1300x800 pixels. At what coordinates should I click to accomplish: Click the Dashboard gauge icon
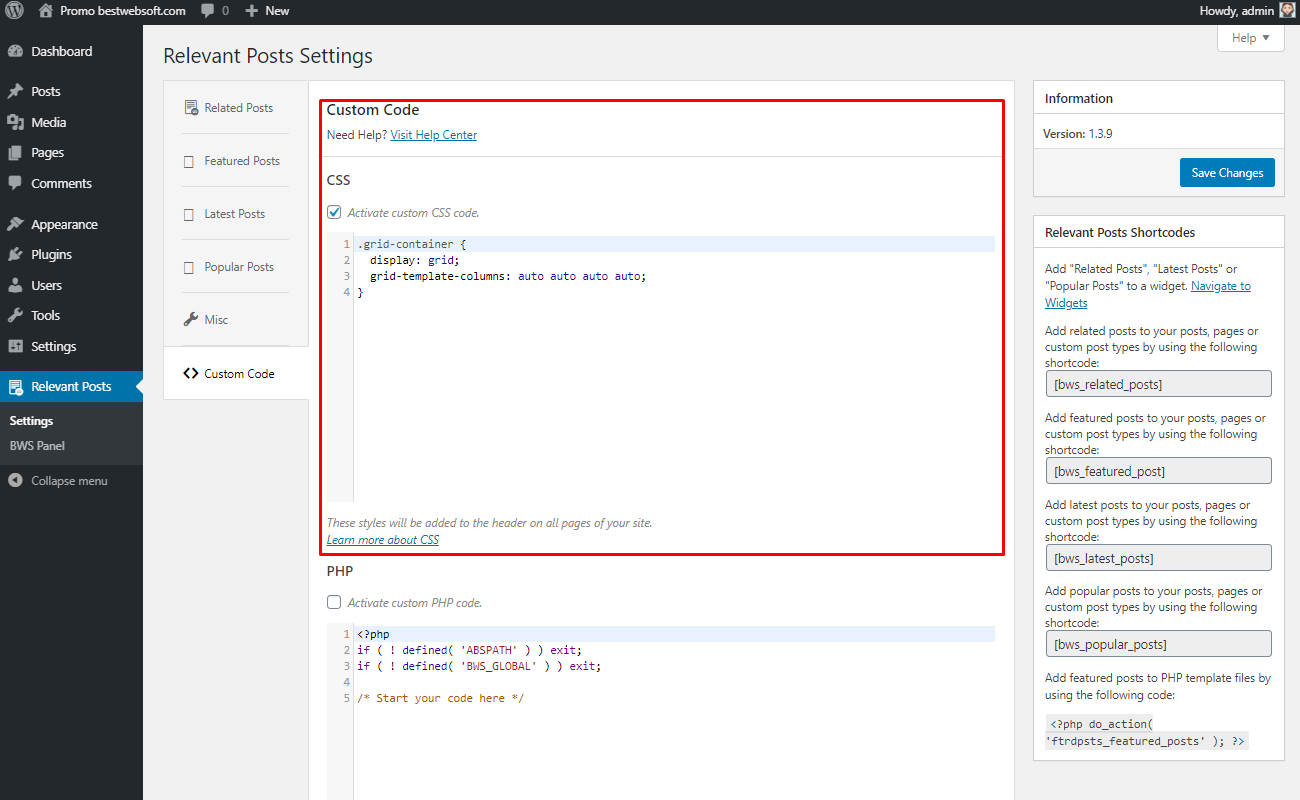[x=15, y=51]
